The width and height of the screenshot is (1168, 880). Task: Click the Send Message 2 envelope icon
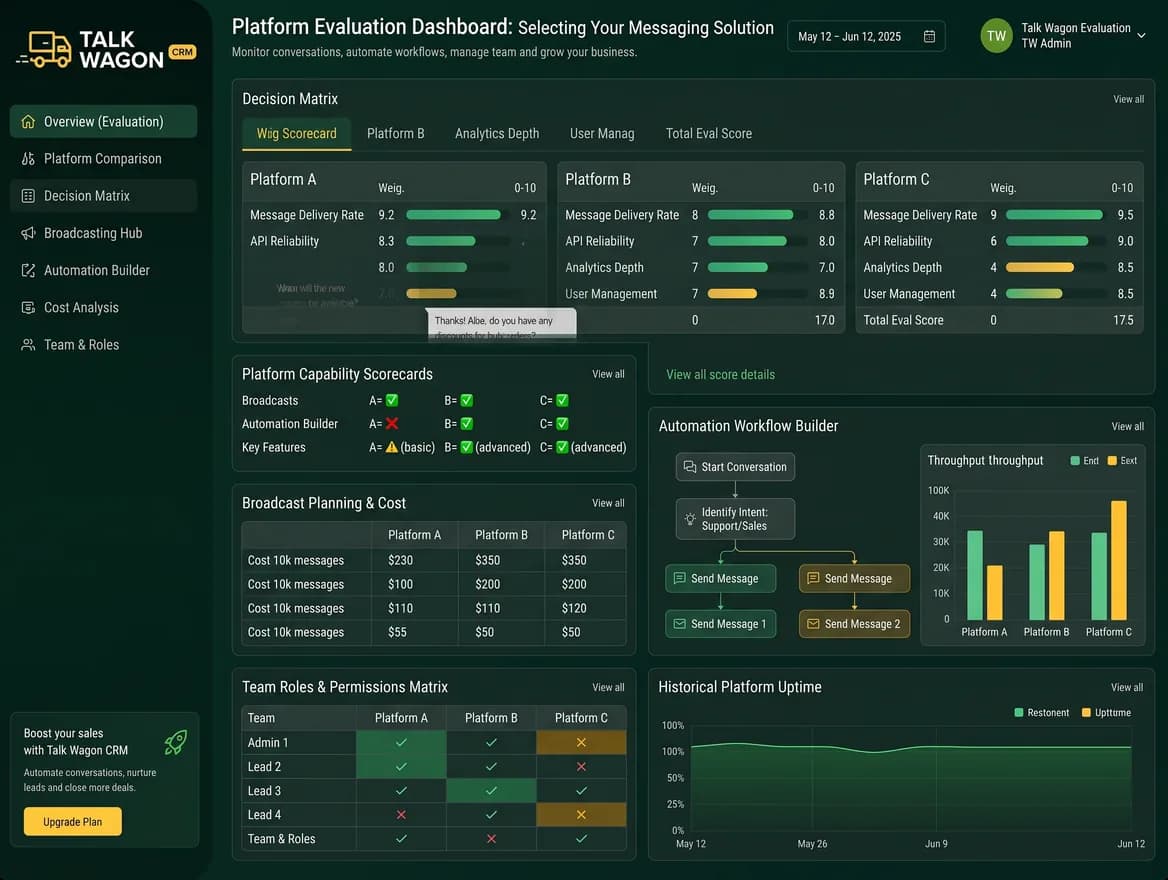(813, 624)
